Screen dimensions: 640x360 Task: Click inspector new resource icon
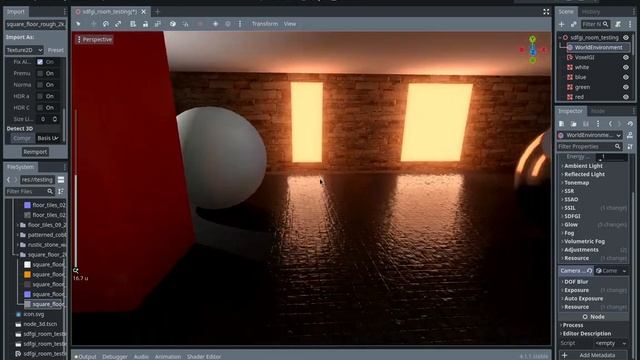(562, 124)
